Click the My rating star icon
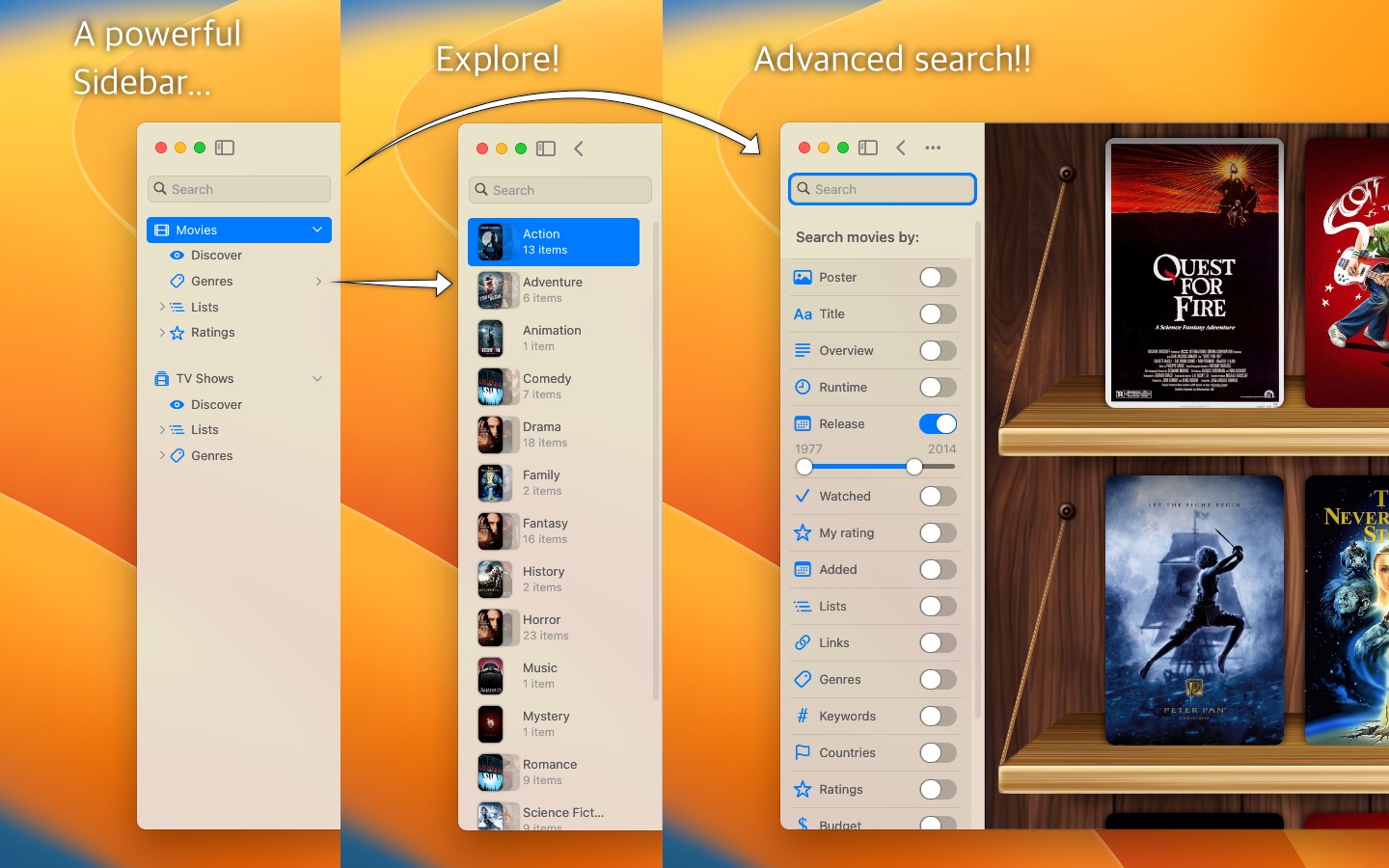 (x=803, y=533)
